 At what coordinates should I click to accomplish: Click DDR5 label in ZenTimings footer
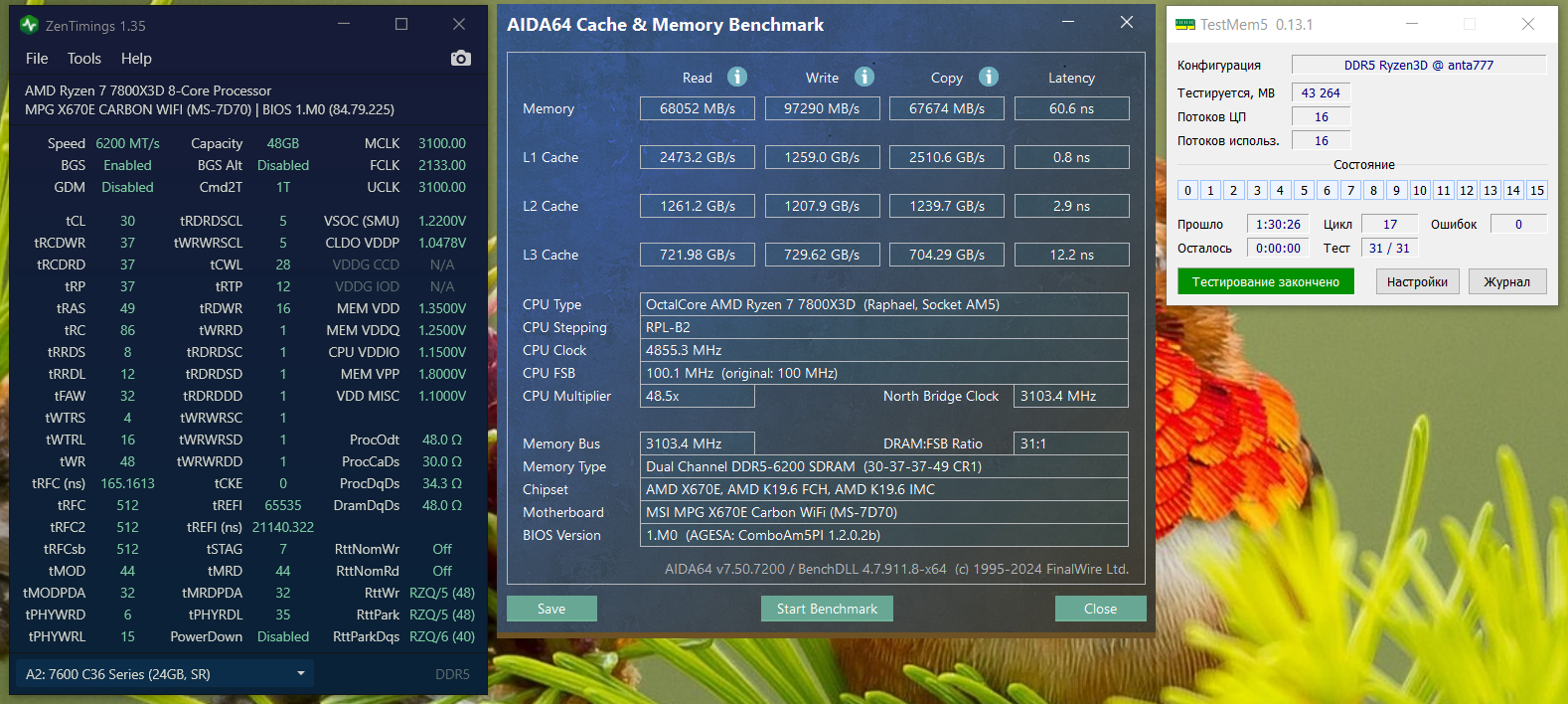point(452,674)
